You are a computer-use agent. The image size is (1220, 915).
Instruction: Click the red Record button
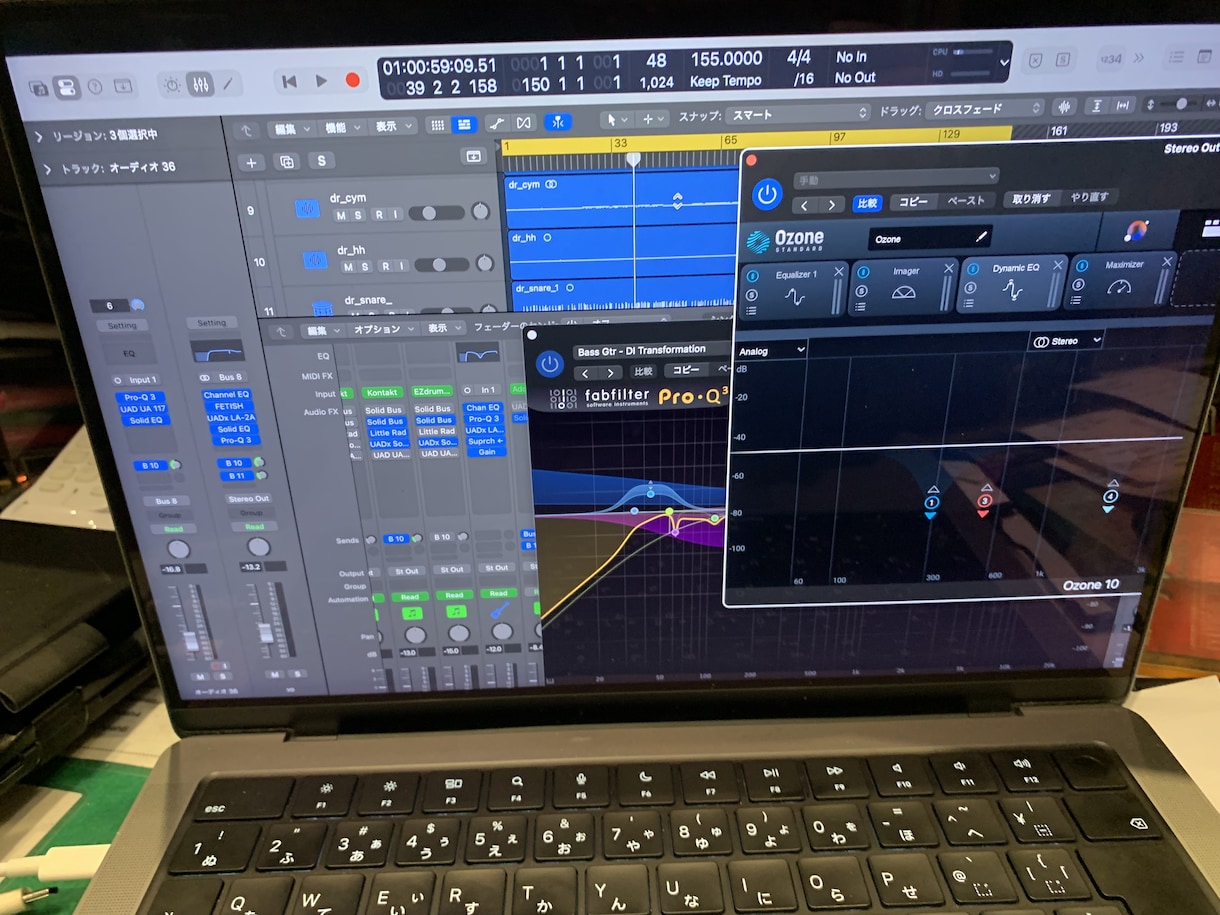[352, 80]
